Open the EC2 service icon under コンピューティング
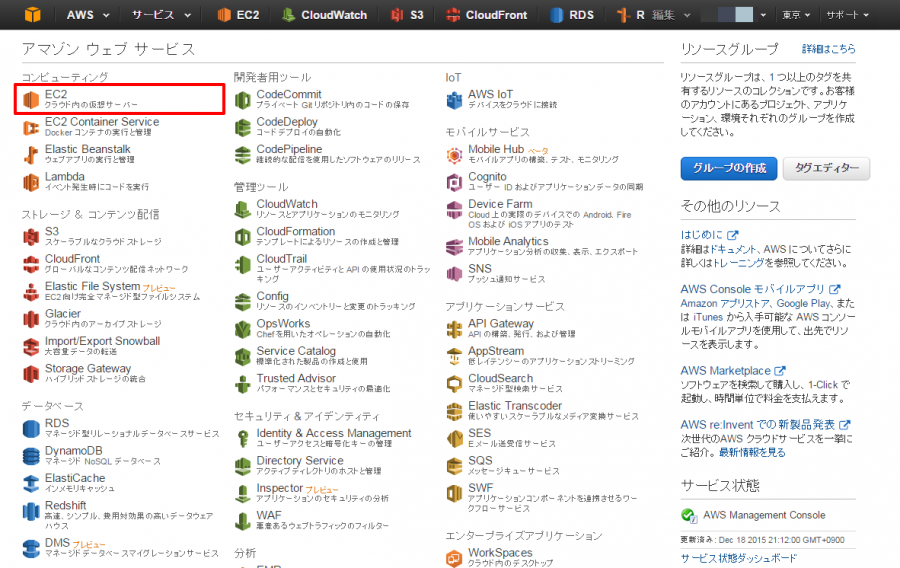 (x=31, y=100)
